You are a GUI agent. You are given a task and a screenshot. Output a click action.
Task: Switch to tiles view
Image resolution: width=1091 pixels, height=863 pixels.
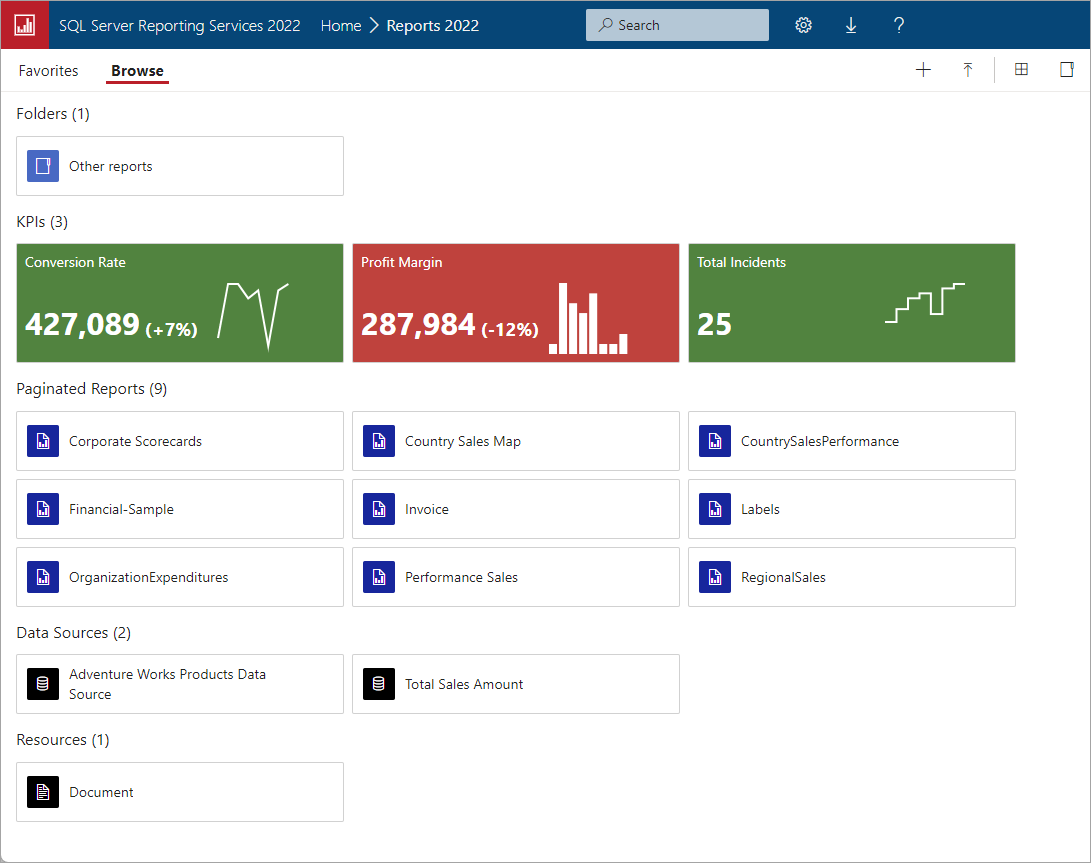coord(1021,69)
